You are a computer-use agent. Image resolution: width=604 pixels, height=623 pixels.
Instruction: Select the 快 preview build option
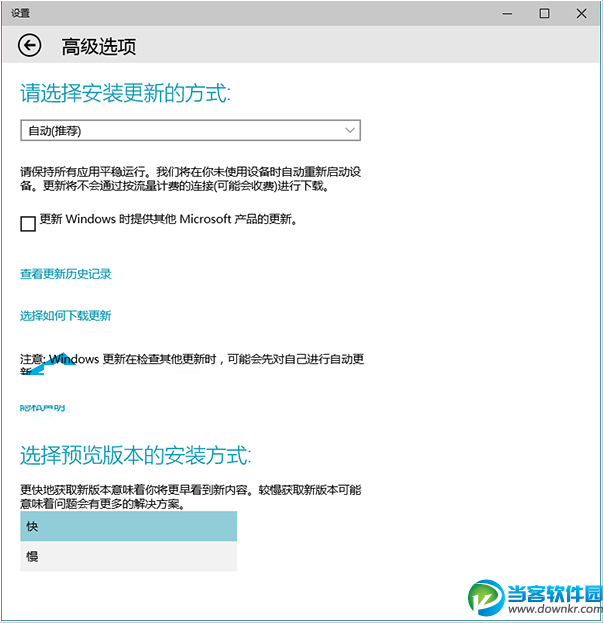pyautogui.click(x=128, y=526)
